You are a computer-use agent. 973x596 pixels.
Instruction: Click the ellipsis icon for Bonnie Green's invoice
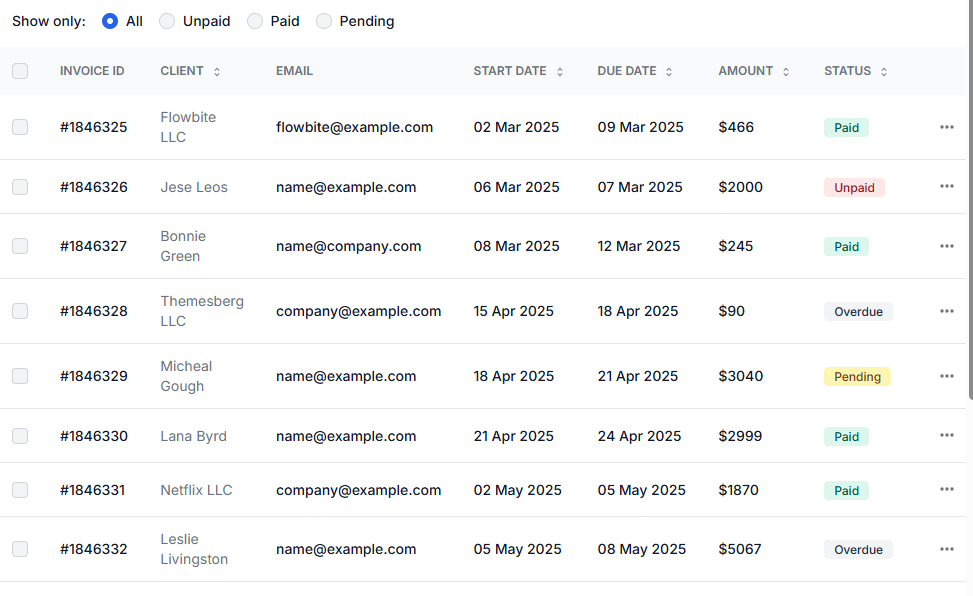click(x=946, y=246)
